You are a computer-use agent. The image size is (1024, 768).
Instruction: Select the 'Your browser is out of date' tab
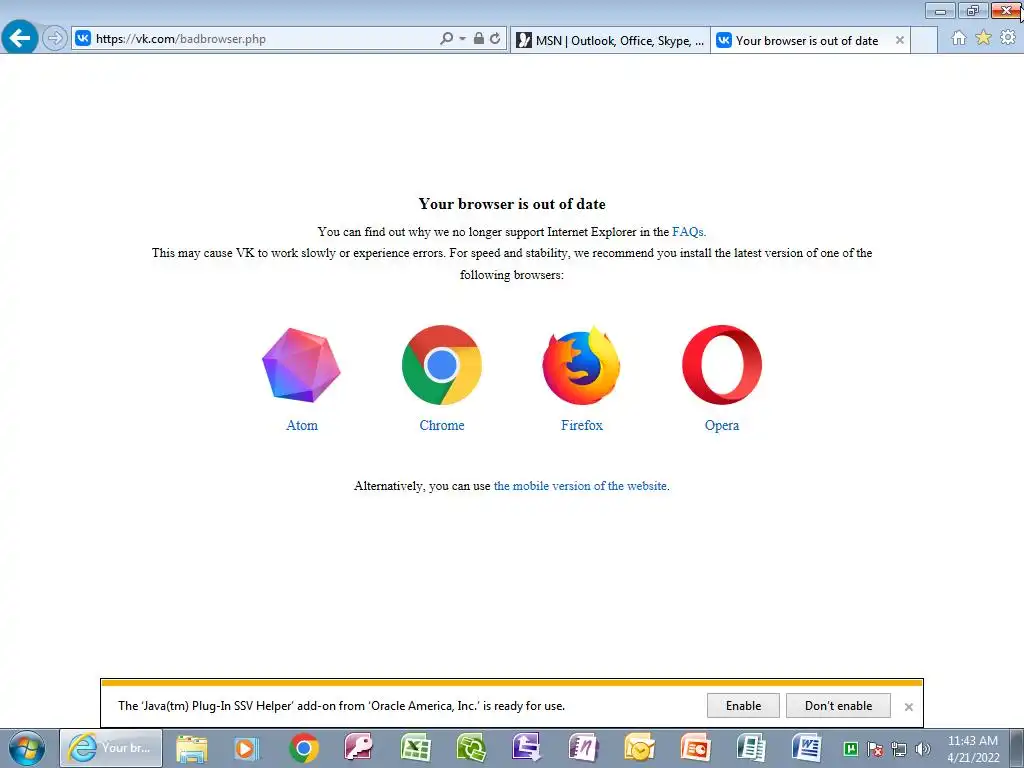point(807,40)
